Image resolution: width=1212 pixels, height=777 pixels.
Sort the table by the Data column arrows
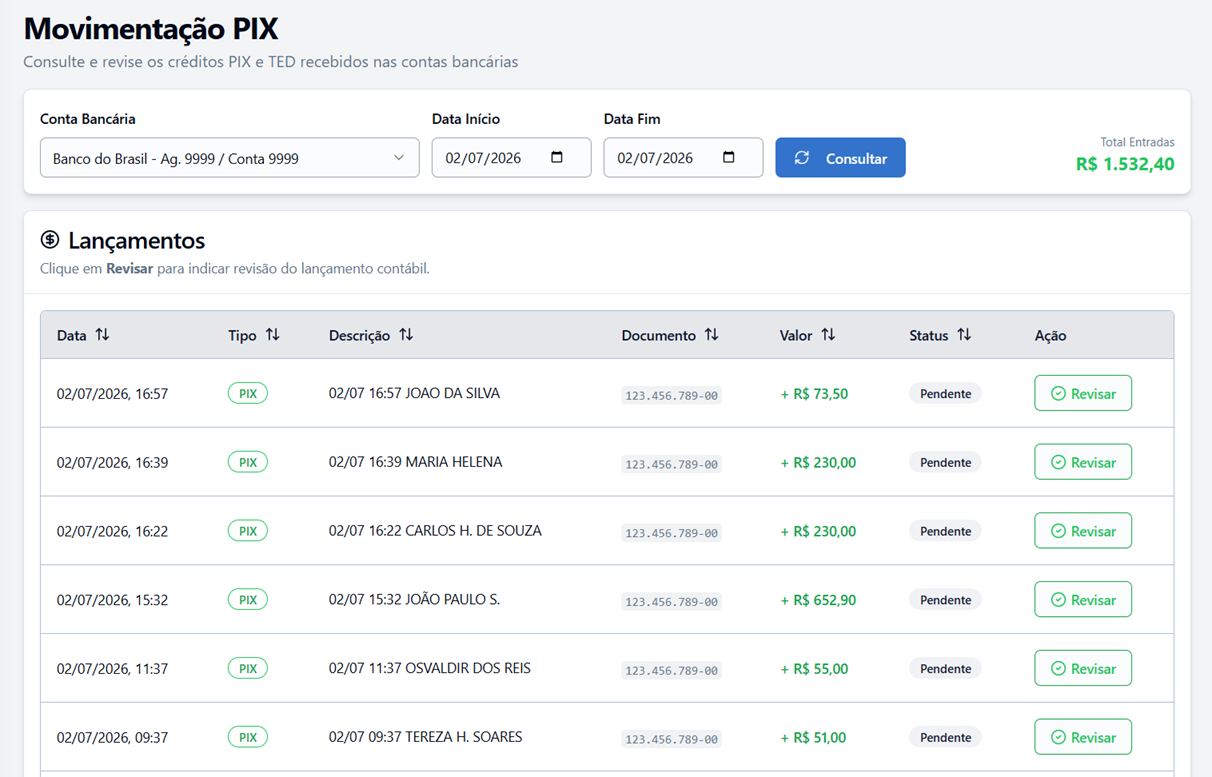(x=102, y=335)
